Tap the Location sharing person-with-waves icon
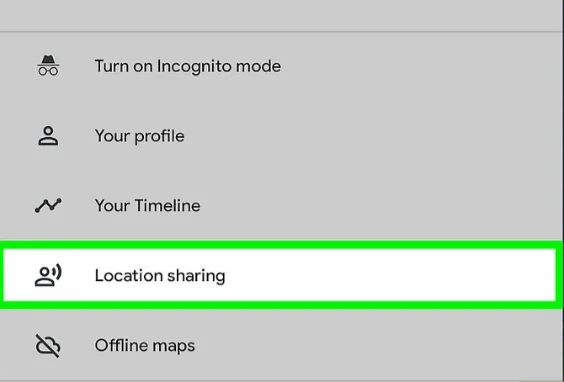 click(48, 275)
